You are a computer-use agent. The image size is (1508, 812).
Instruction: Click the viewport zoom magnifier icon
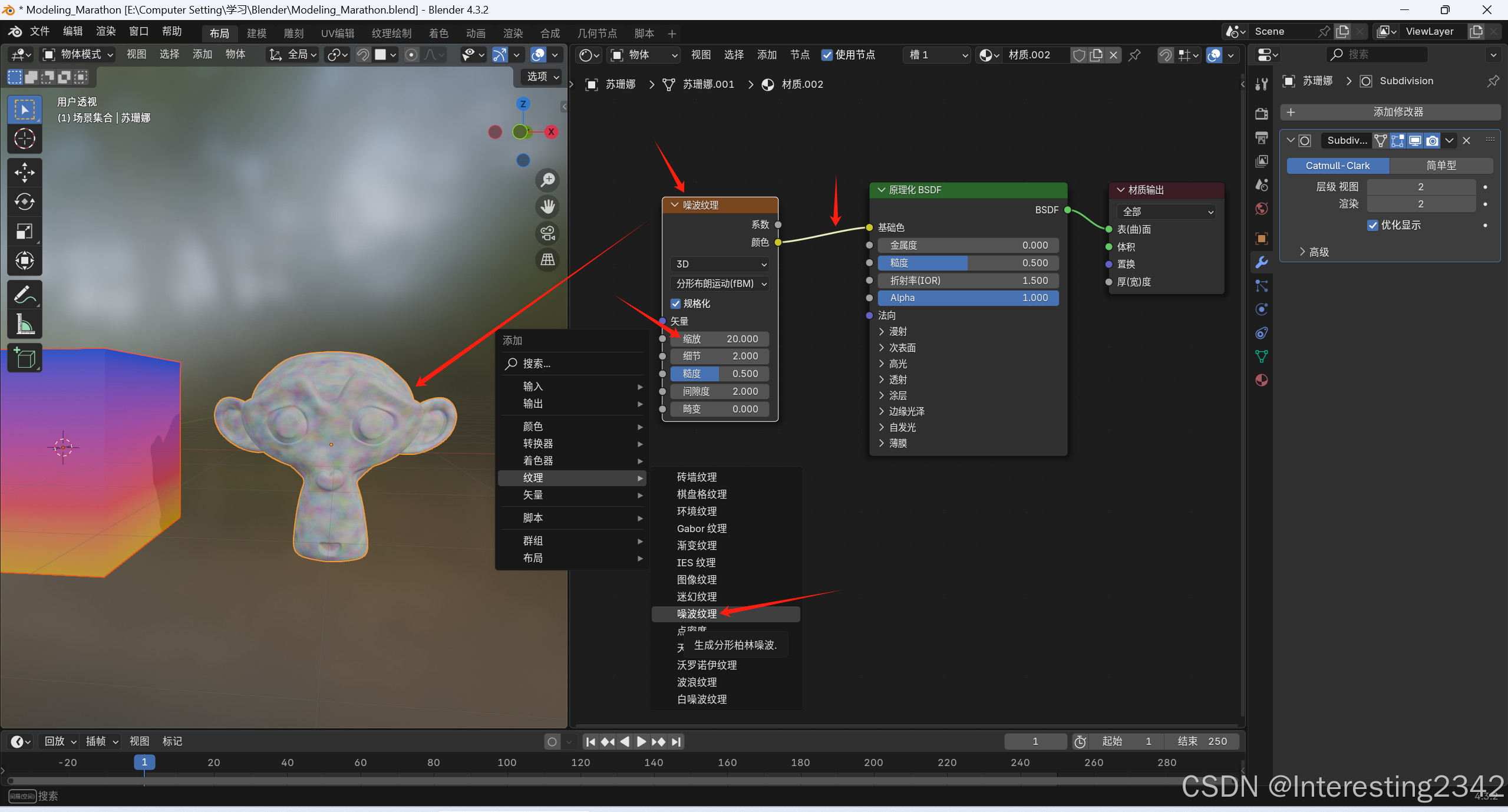pos(547,180)
